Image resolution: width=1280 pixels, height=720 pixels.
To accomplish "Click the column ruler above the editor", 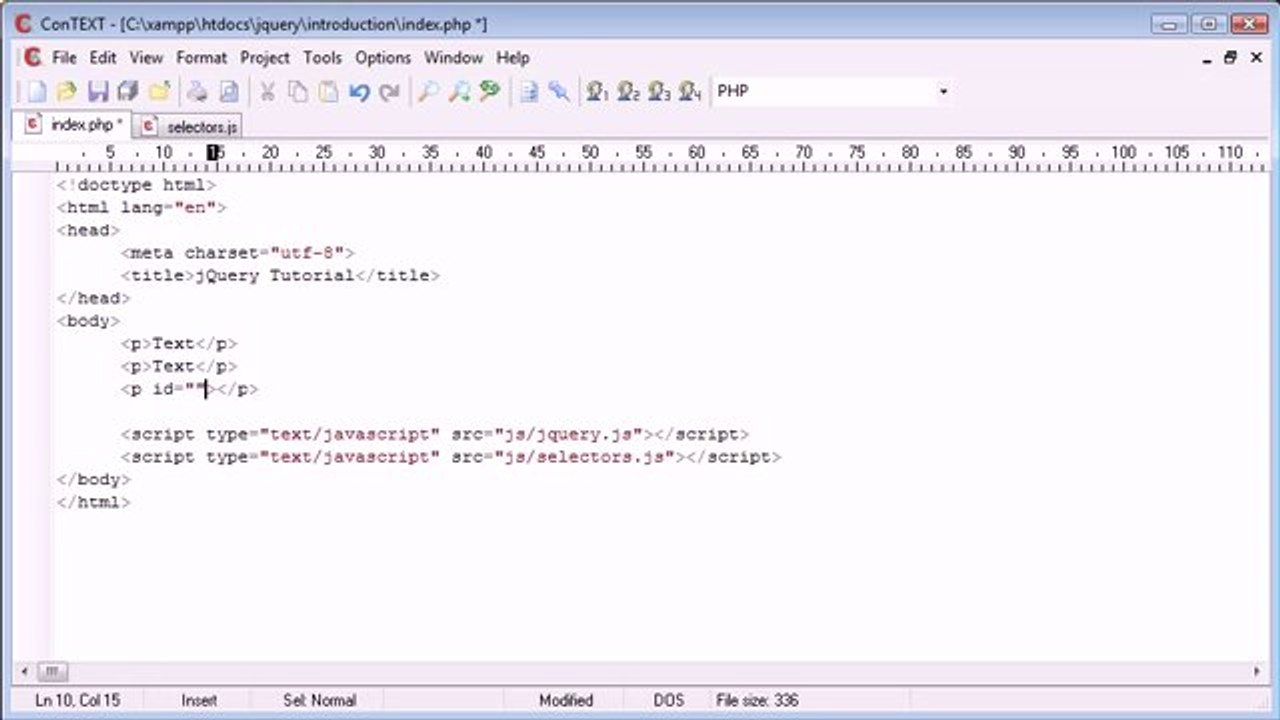I will 640,156.
